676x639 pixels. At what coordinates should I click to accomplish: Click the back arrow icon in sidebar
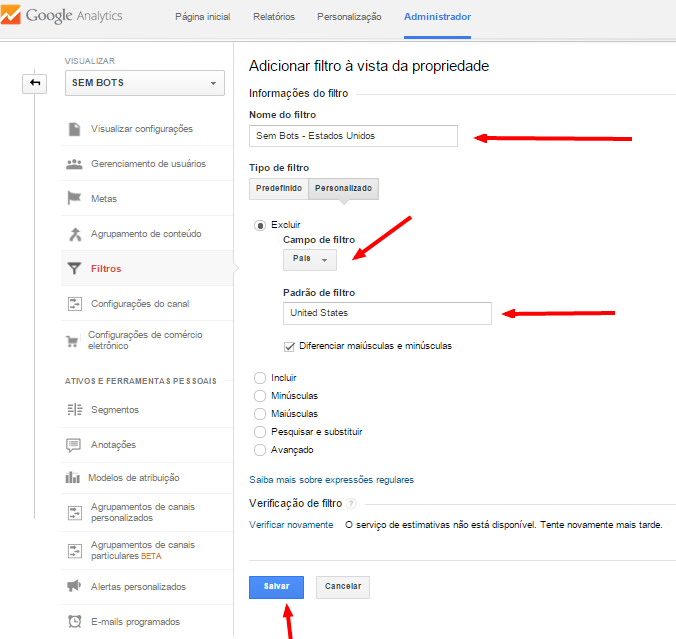(x=35, y=83)
